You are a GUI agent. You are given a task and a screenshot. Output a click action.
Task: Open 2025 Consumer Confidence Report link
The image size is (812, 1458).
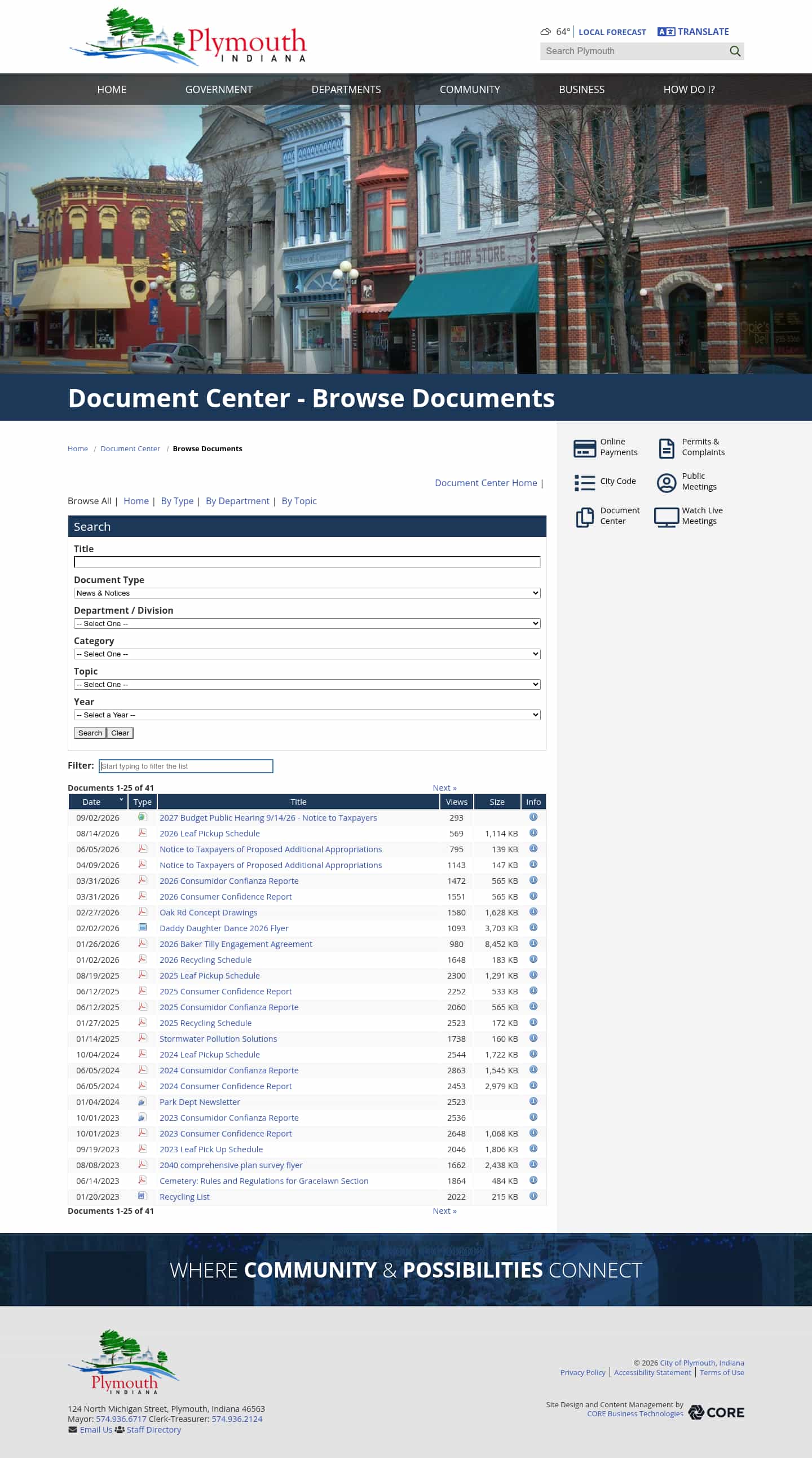[x=226, y=991]
